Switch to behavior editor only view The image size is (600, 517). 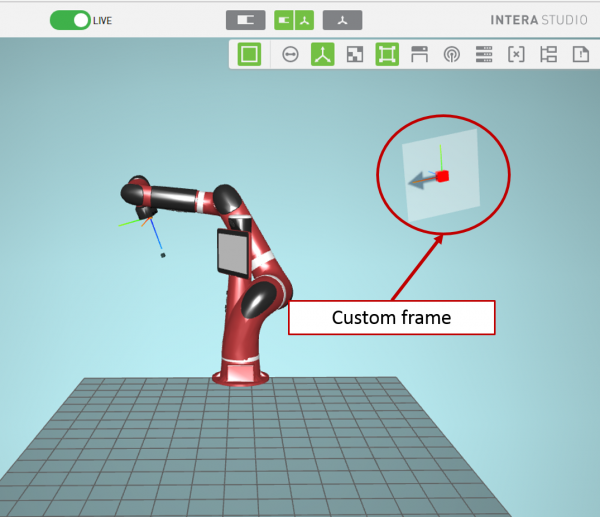click(246, 20)
